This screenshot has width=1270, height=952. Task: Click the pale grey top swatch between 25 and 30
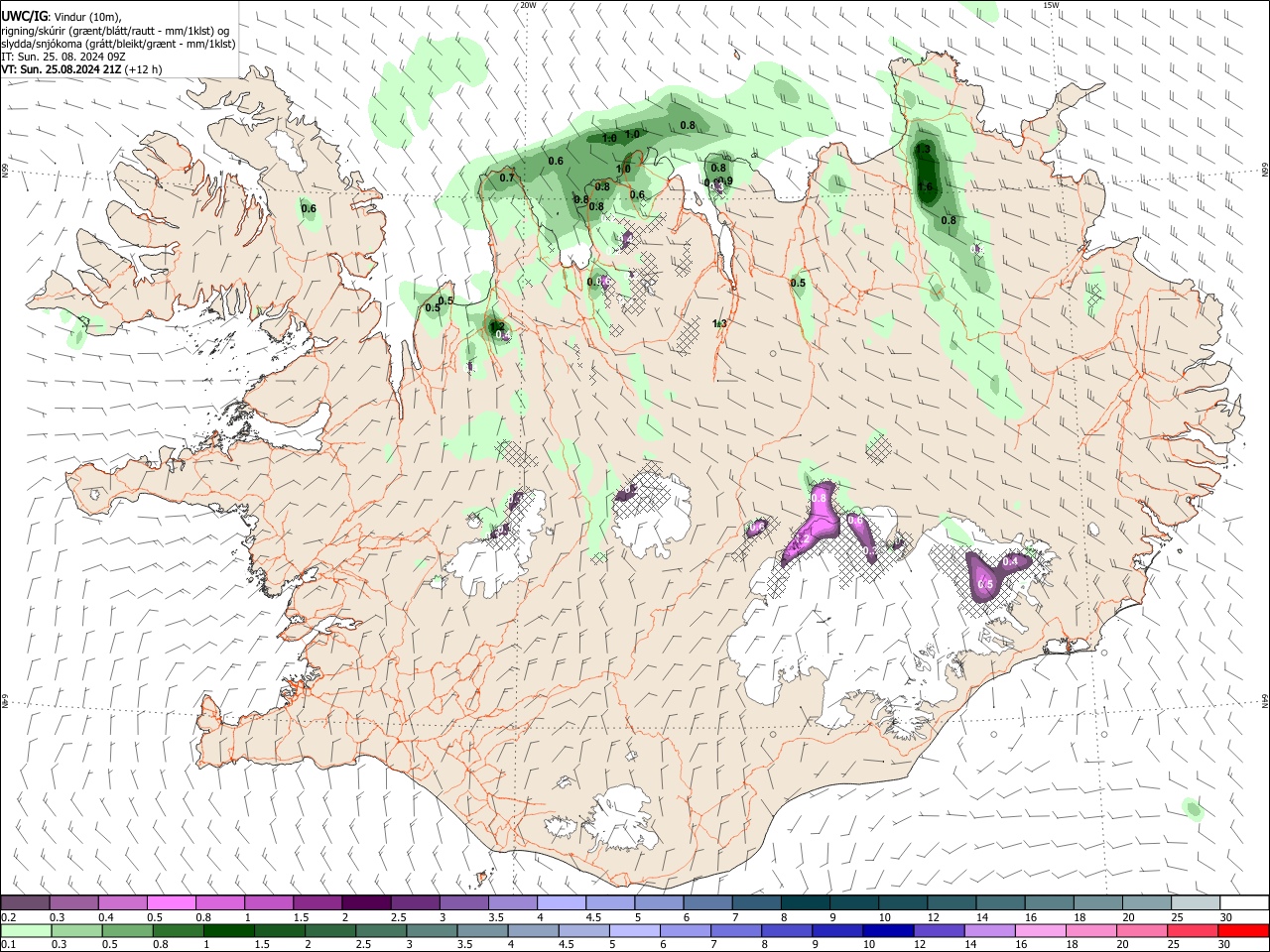pos(1195,902)
